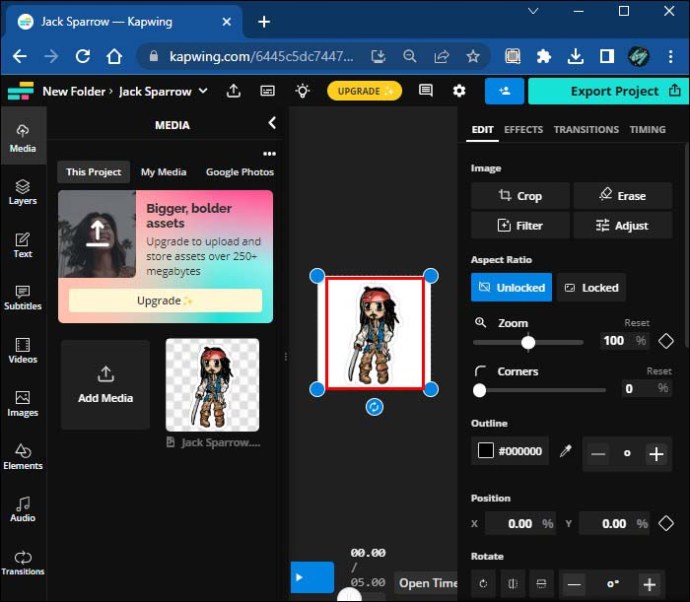Set aspect ratio to Unlocked
Viewport: 690px width, 602px height.
[511, 287]
